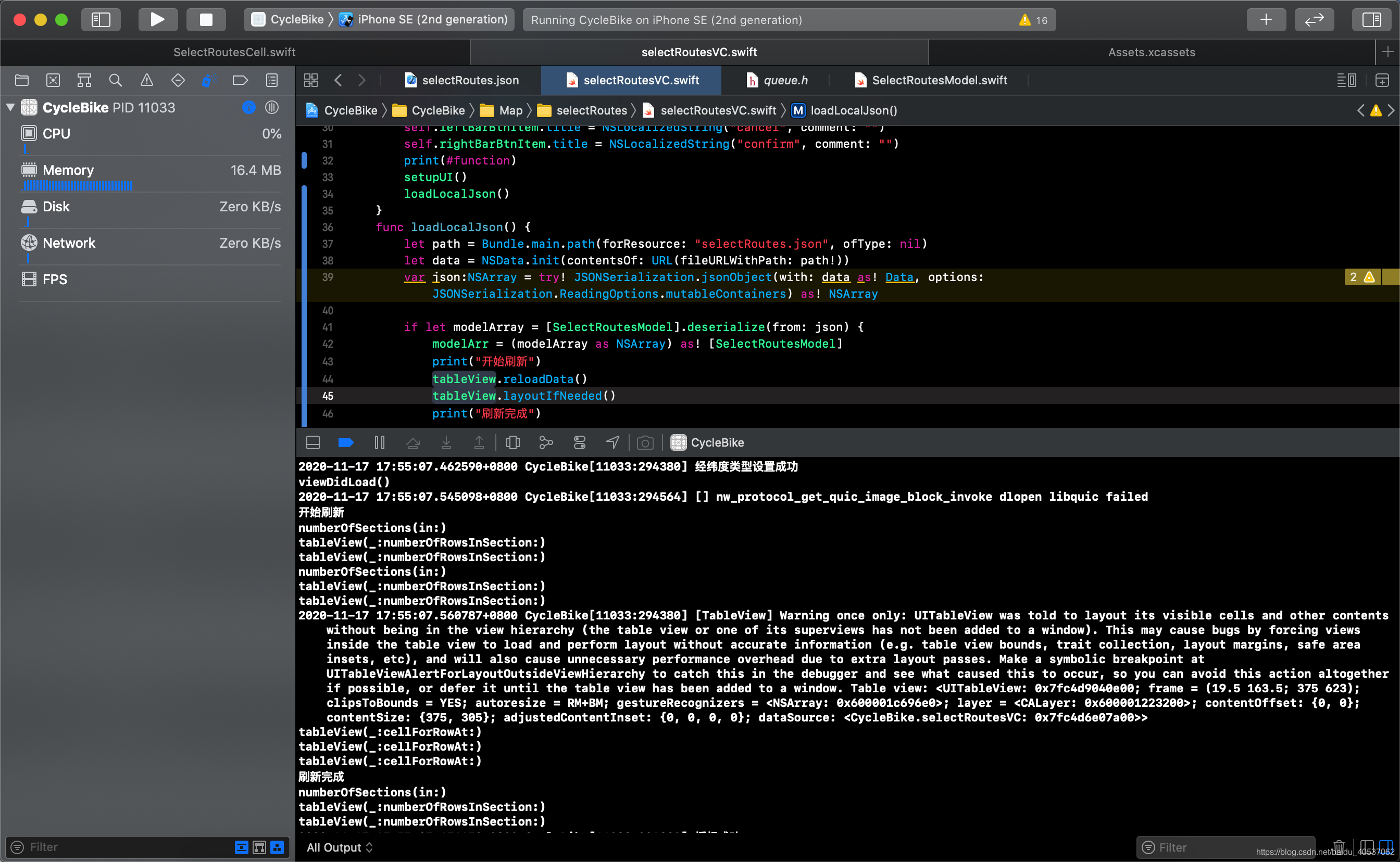The image size is (1400, 862).
Task: Go to next issue arrow in jump bar
Action: pos(1391,110)
